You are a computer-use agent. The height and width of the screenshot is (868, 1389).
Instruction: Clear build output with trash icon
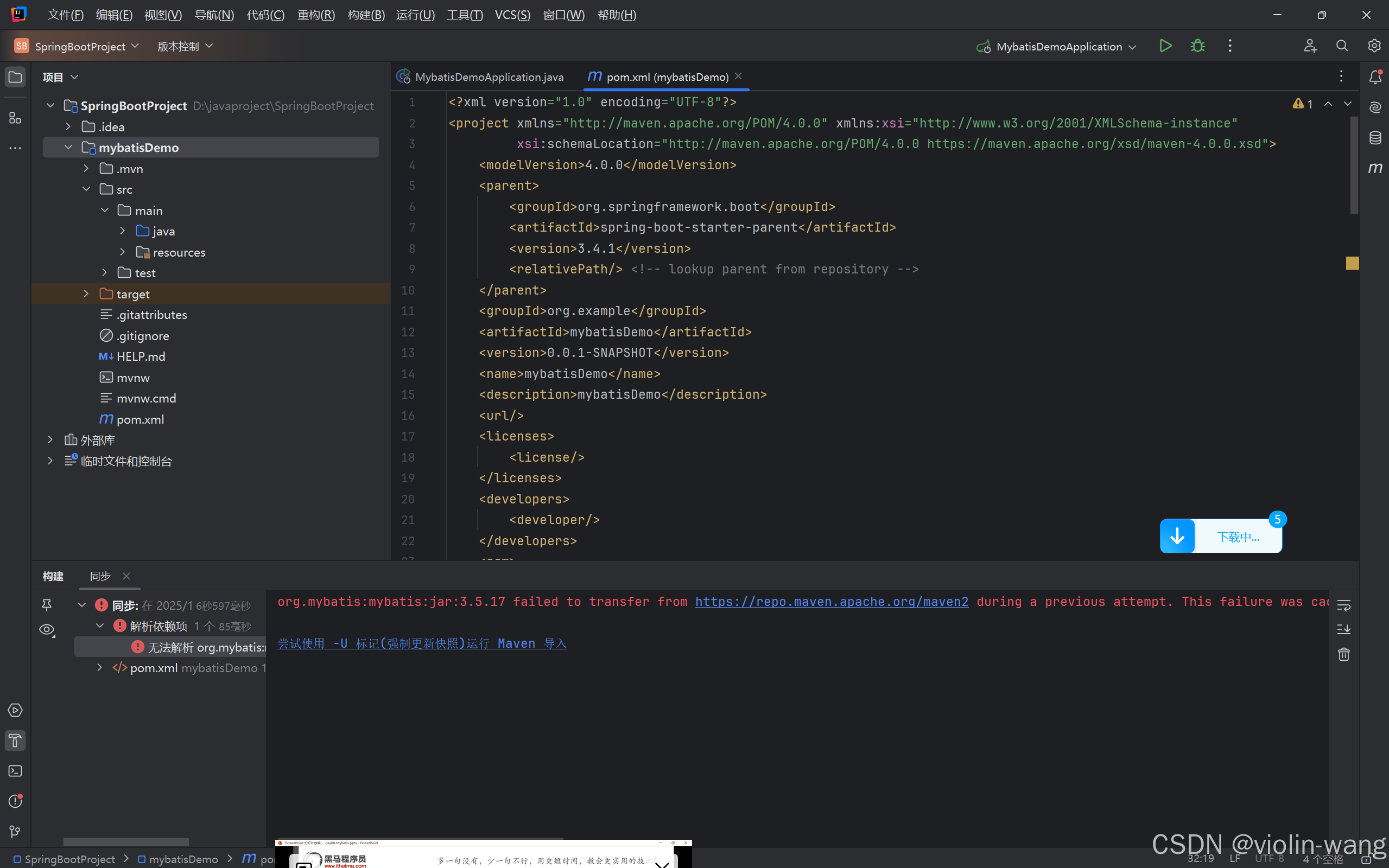[x=1343, y=654]
